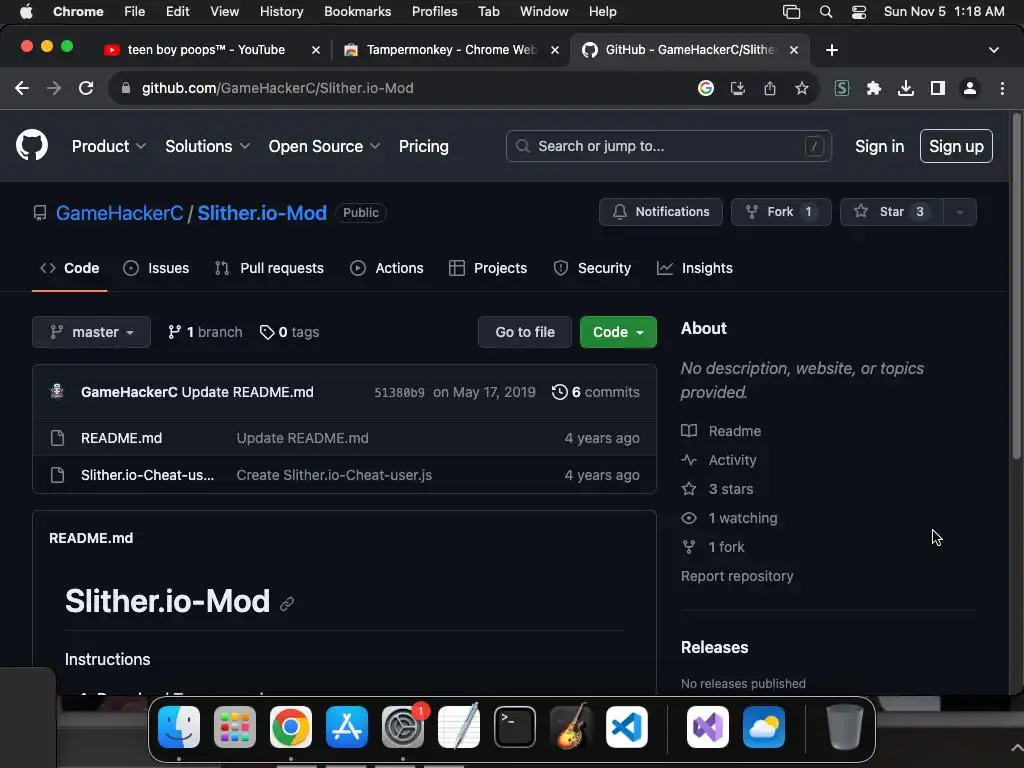Switch to the Security tab

(592, 268)
